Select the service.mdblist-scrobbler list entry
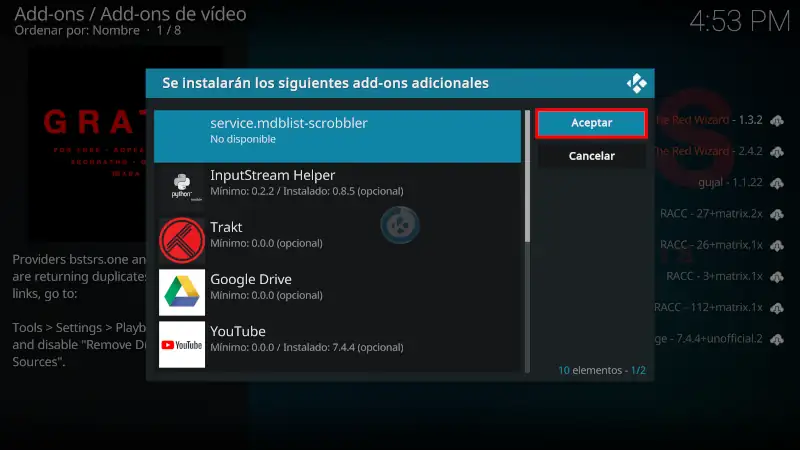 click(337, 136)
